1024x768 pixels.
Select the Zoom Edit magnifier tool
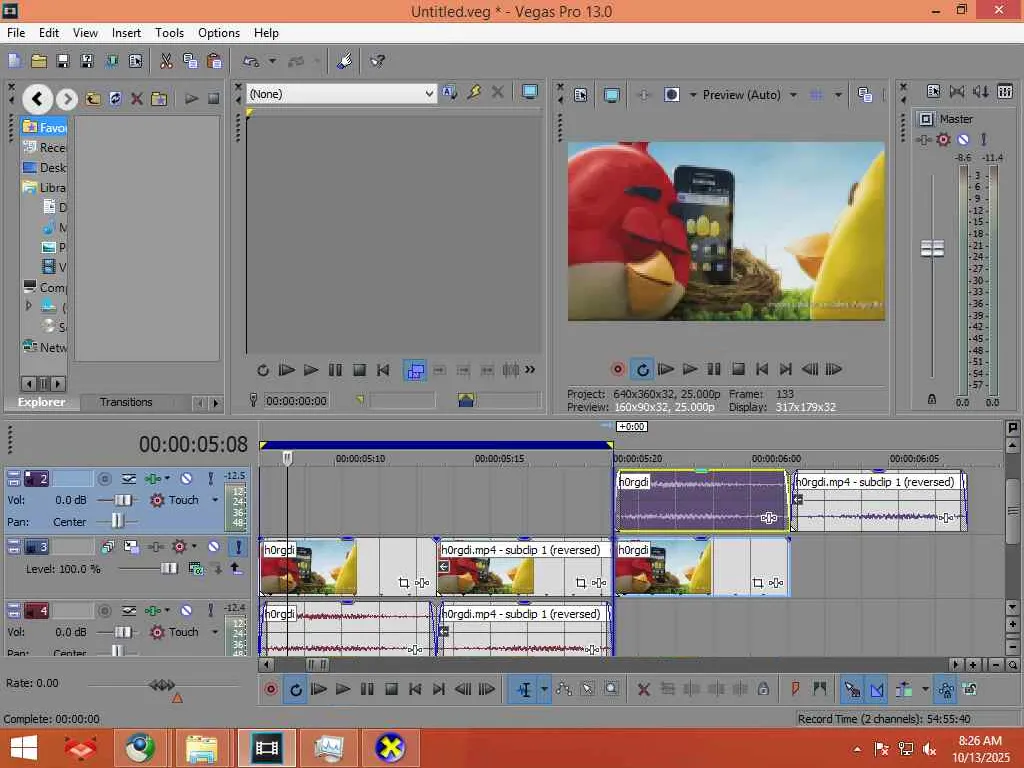610,689
